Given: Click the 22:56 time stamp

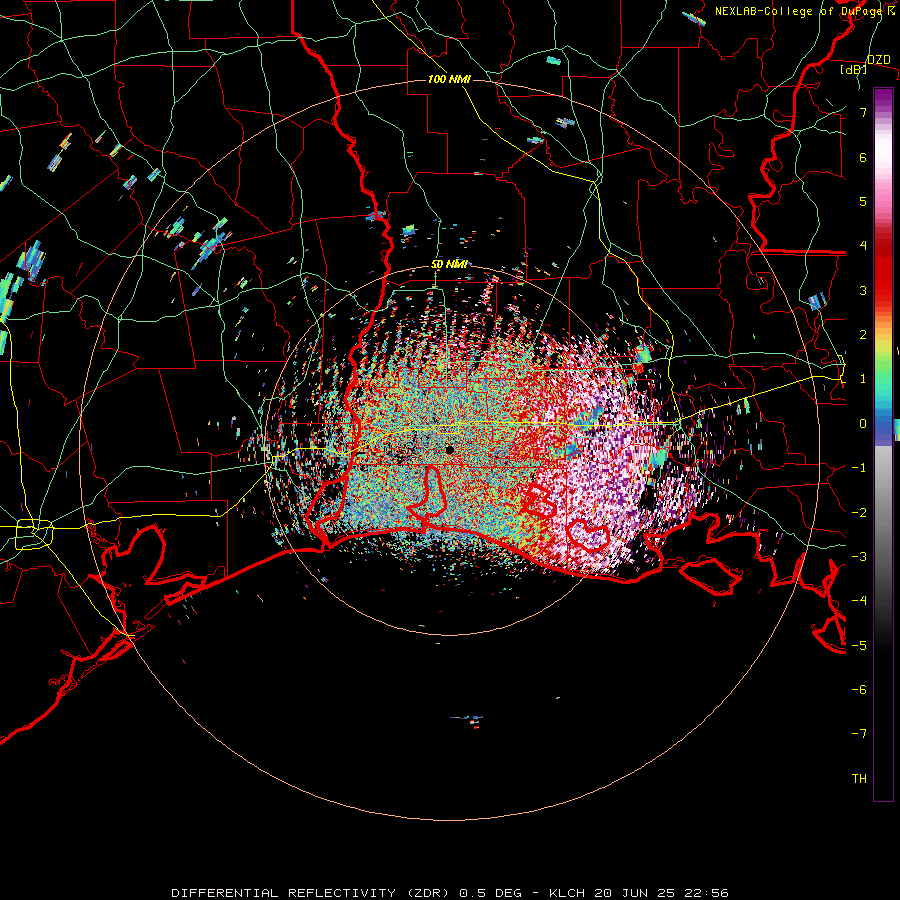Looking at the screenshot, I should (x=707, y=893).
